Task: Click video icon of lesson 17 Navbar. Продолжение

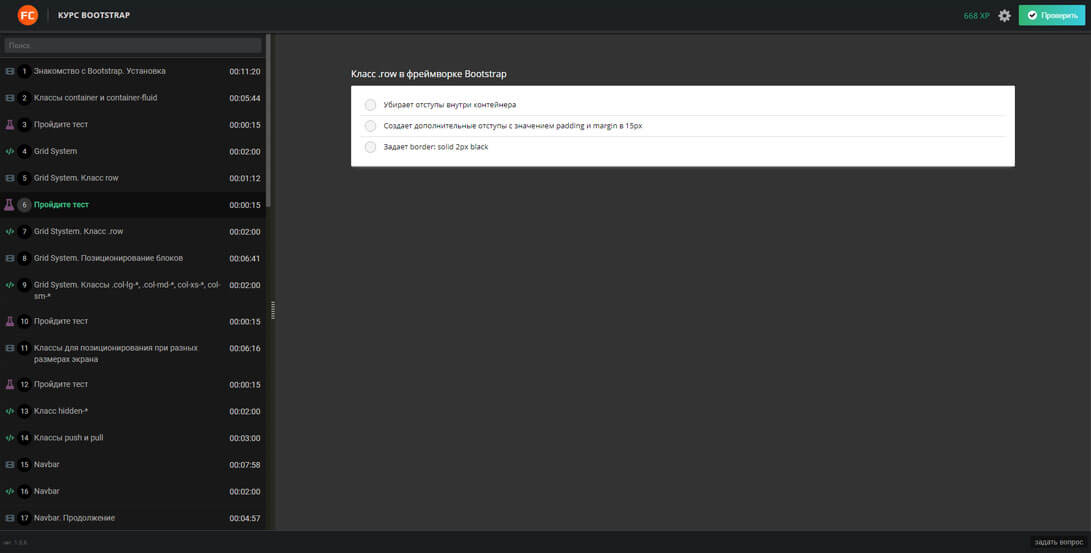Action: click(10, 518)
